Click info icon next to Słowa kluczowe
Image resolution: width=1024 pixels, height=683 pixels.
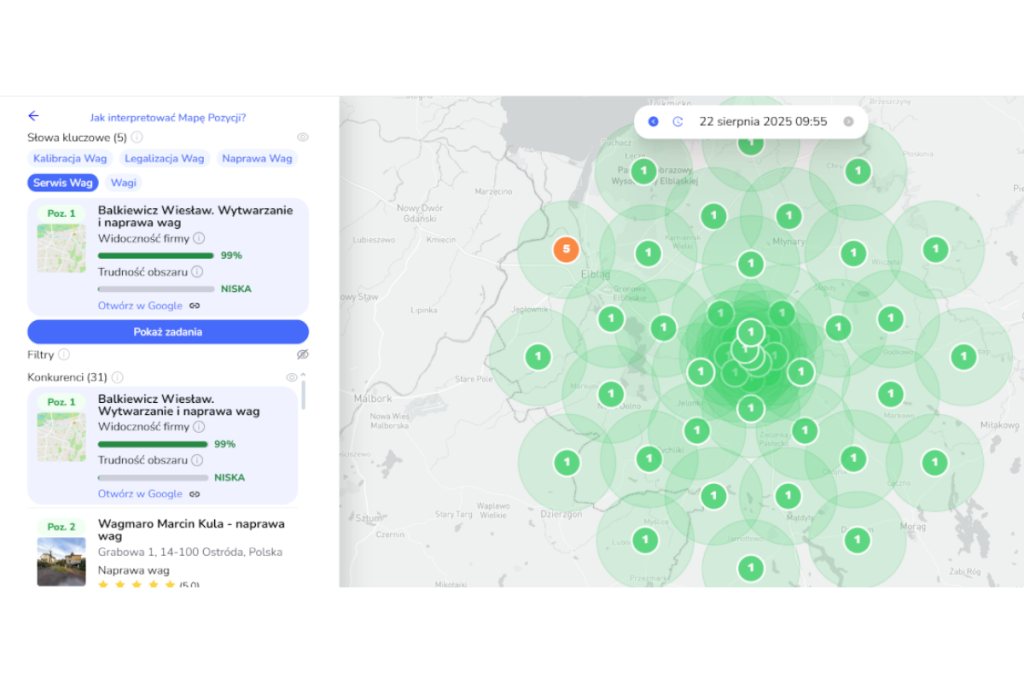137,137
